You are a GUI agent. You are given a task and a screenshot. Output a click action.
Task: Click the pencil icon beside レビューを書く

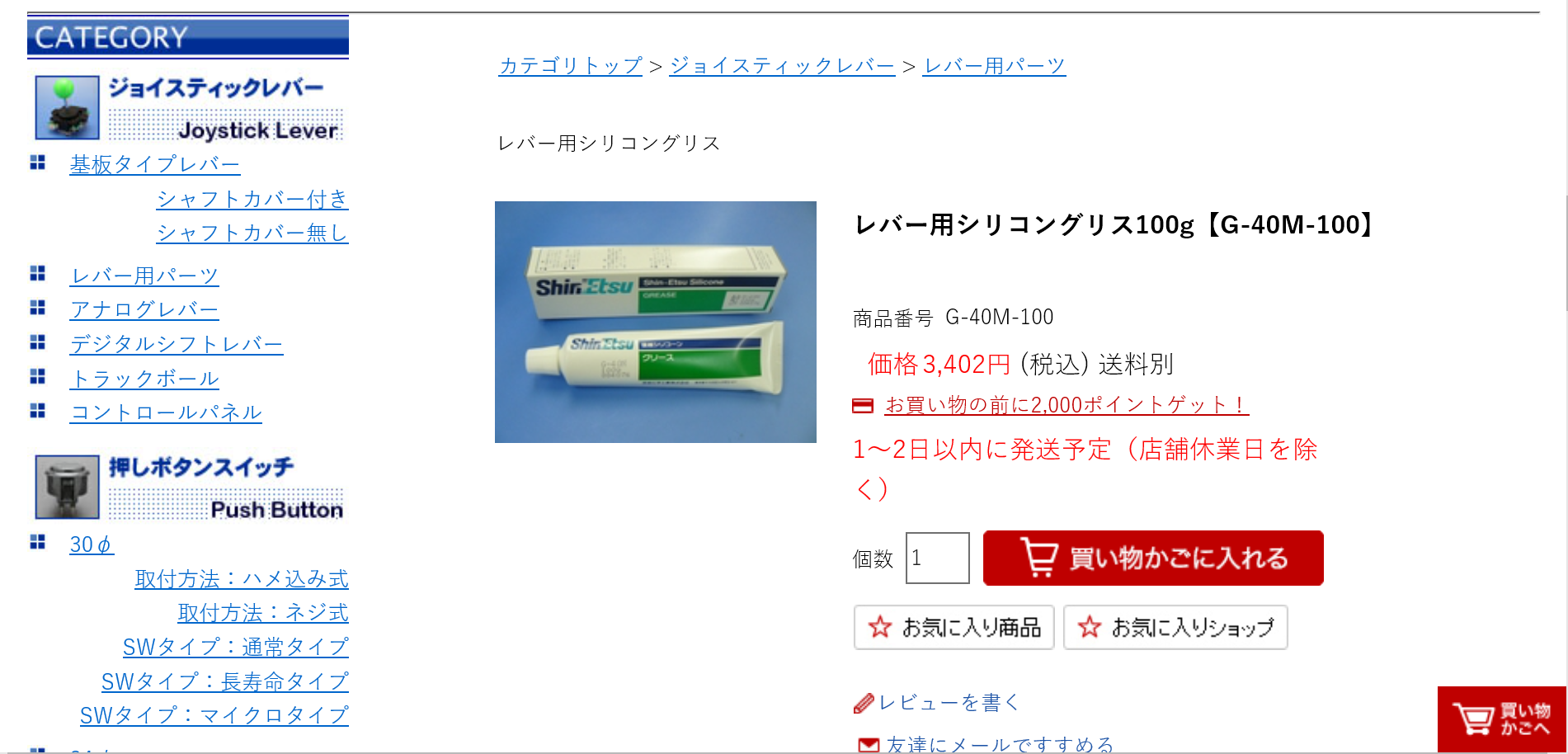coord(864,704)
